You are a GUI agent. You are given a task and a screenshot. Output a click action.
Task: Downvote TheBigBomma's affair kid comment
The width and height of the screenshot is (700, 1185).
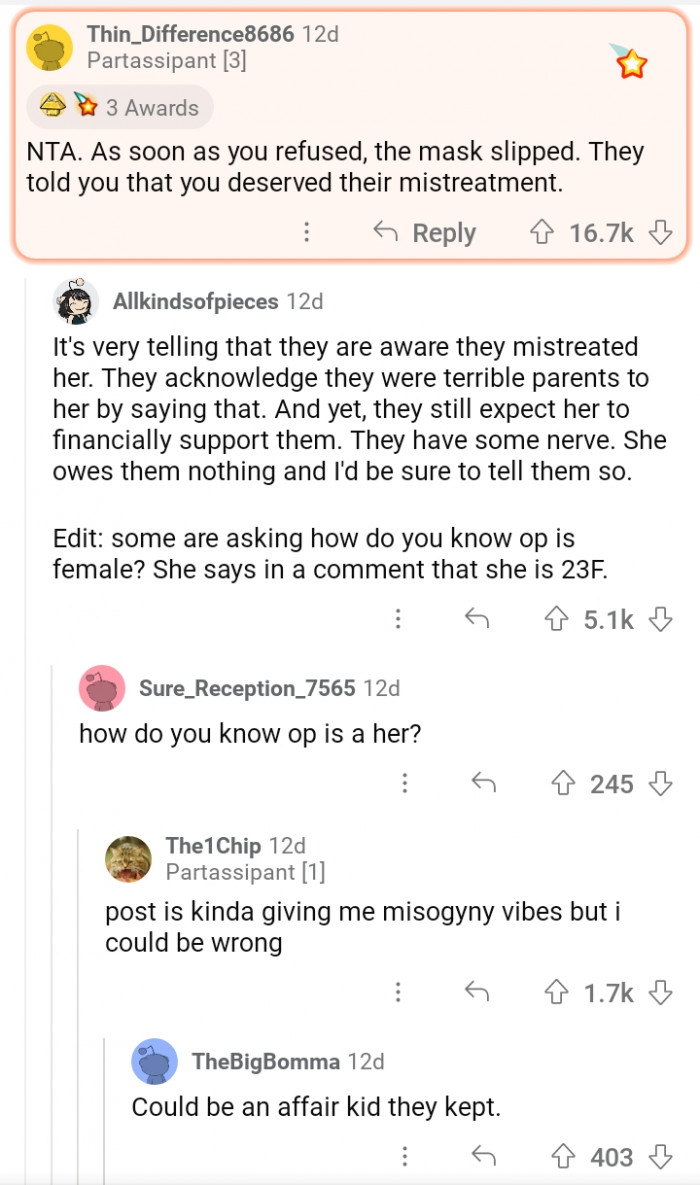[x=660, y=1157]
